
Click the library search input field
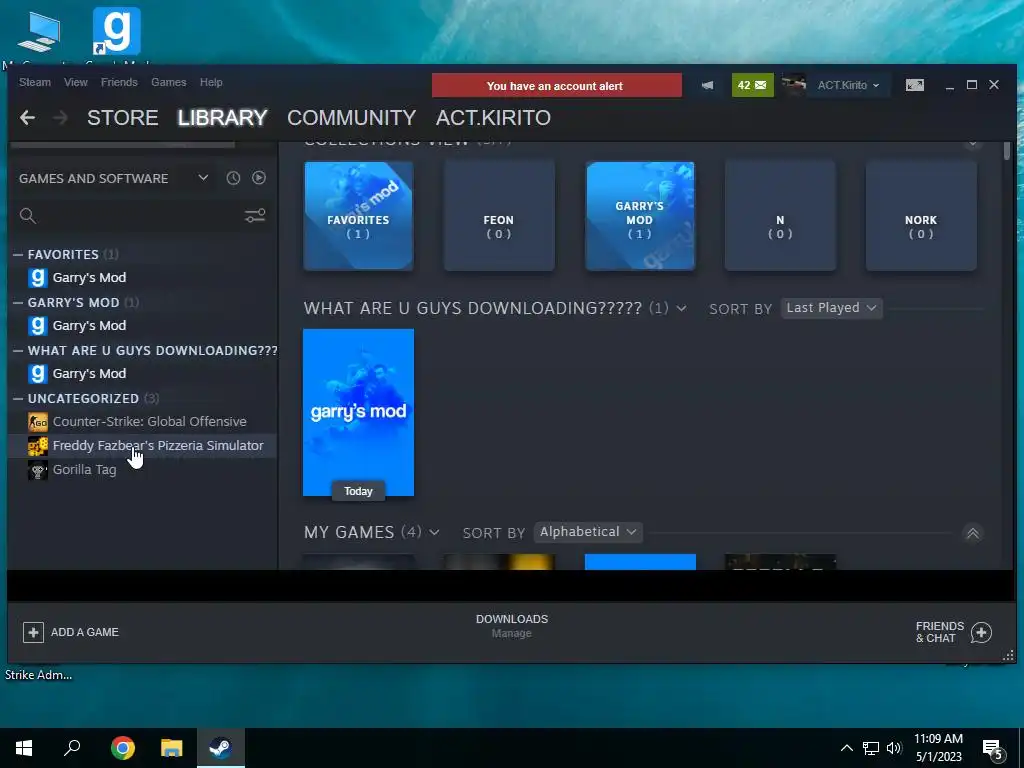click(x=139, y=216)
